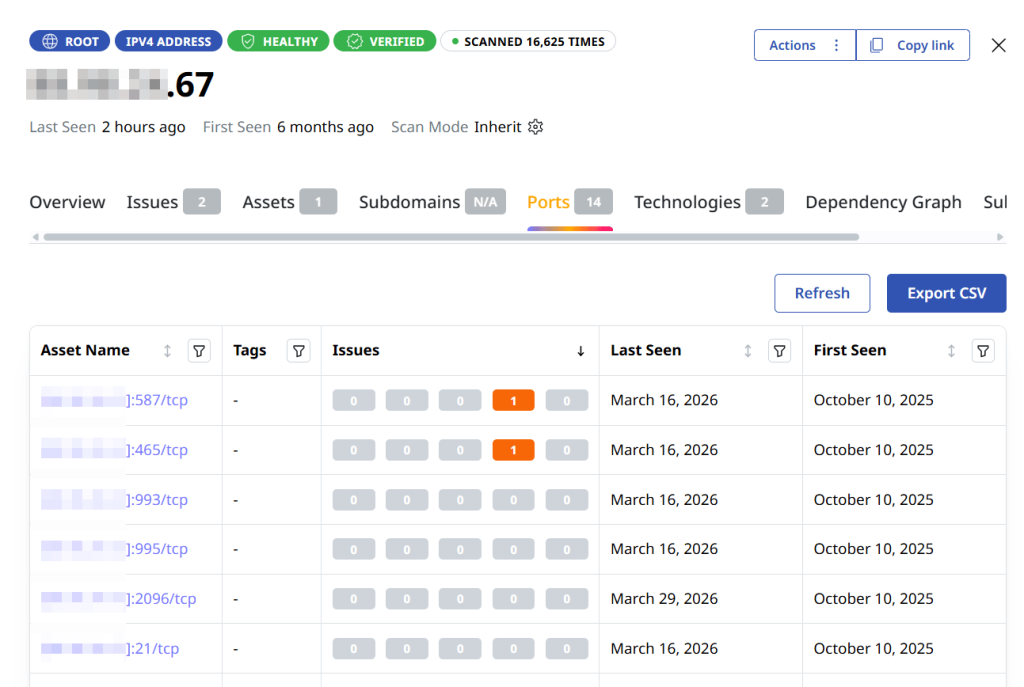The height and width of the screenshot is (687, 1024).
Task: Select the VERIFIED status badge
Action: click(384, 40)
